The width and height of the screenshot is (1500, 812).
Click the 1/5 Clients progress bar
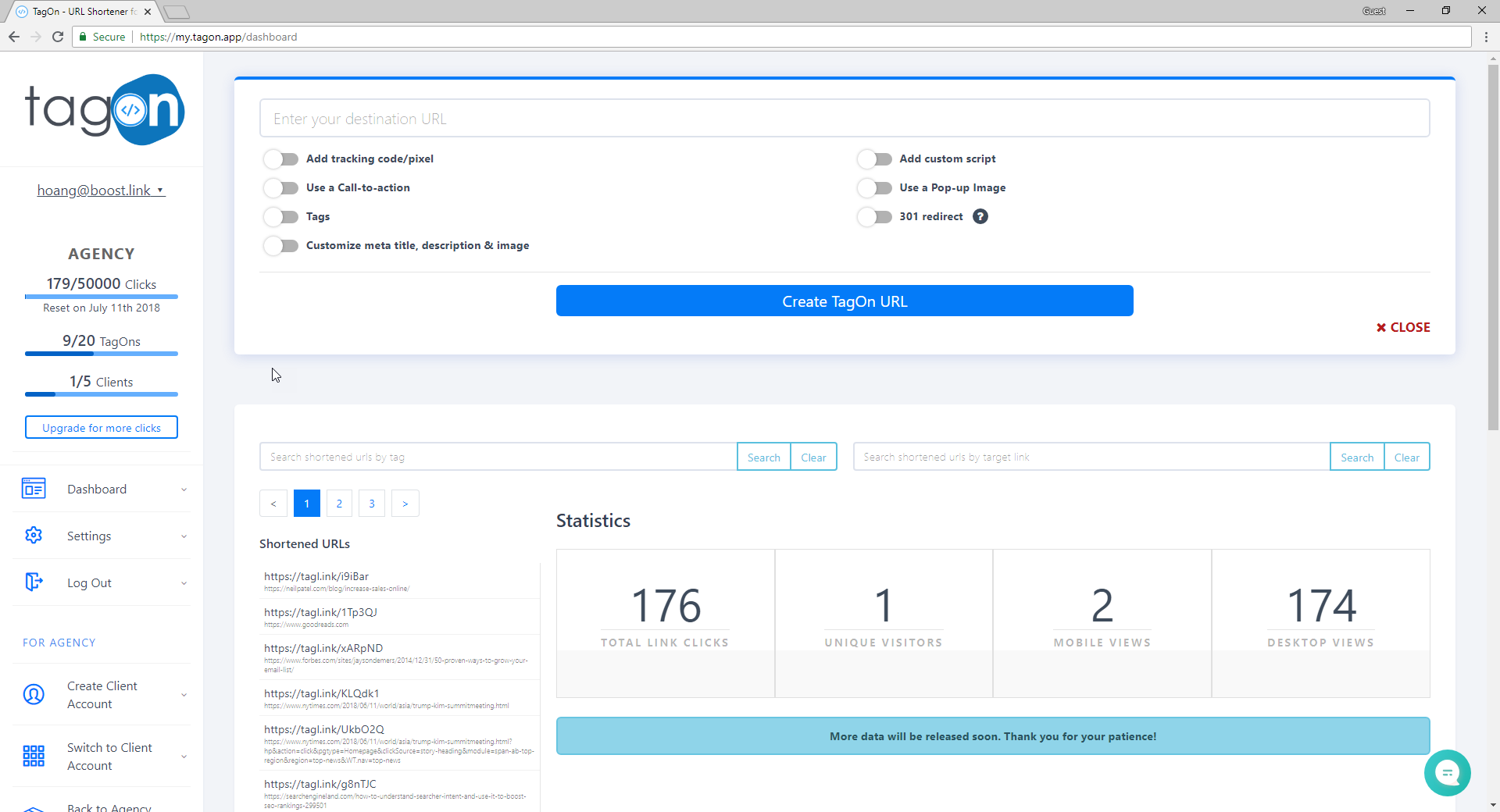[102, 394]
